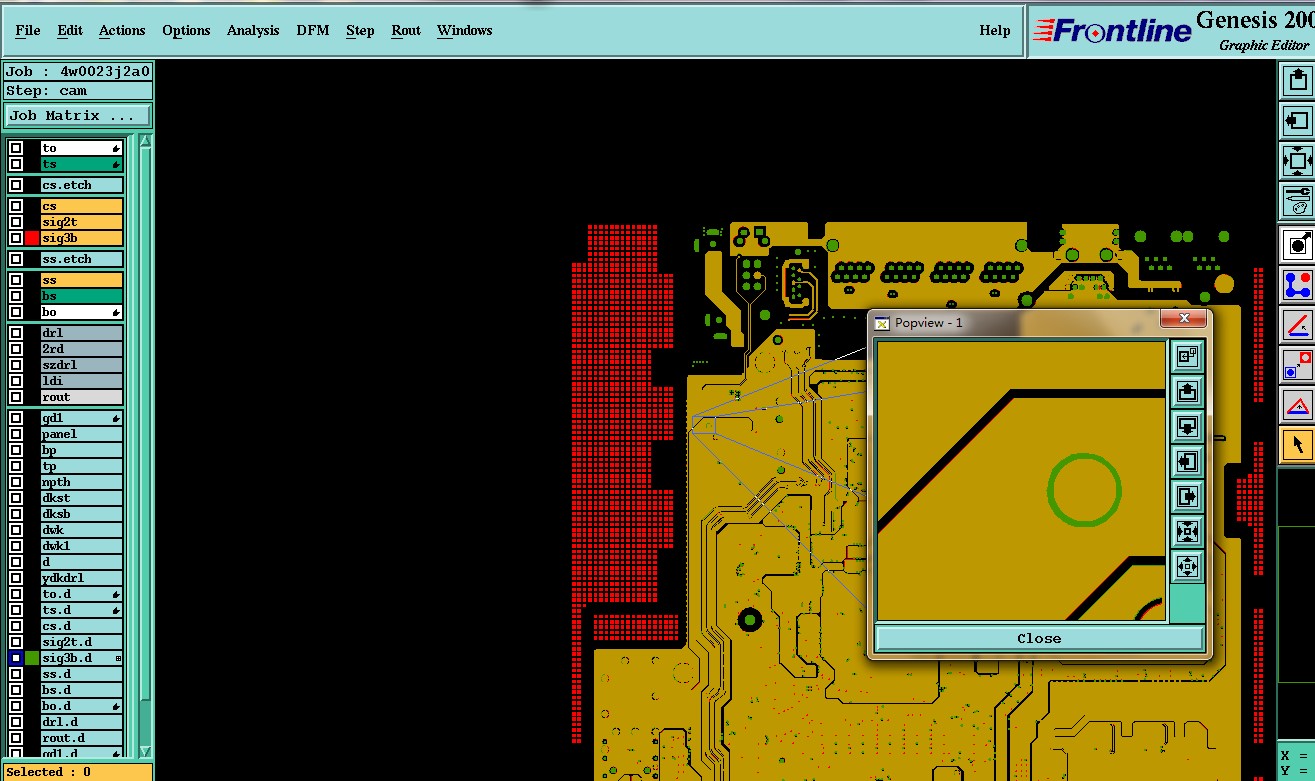The height and width of the screenshot is (781, 1315).
Task: Select the 'ss' layer name
Action: click(81, 280)
